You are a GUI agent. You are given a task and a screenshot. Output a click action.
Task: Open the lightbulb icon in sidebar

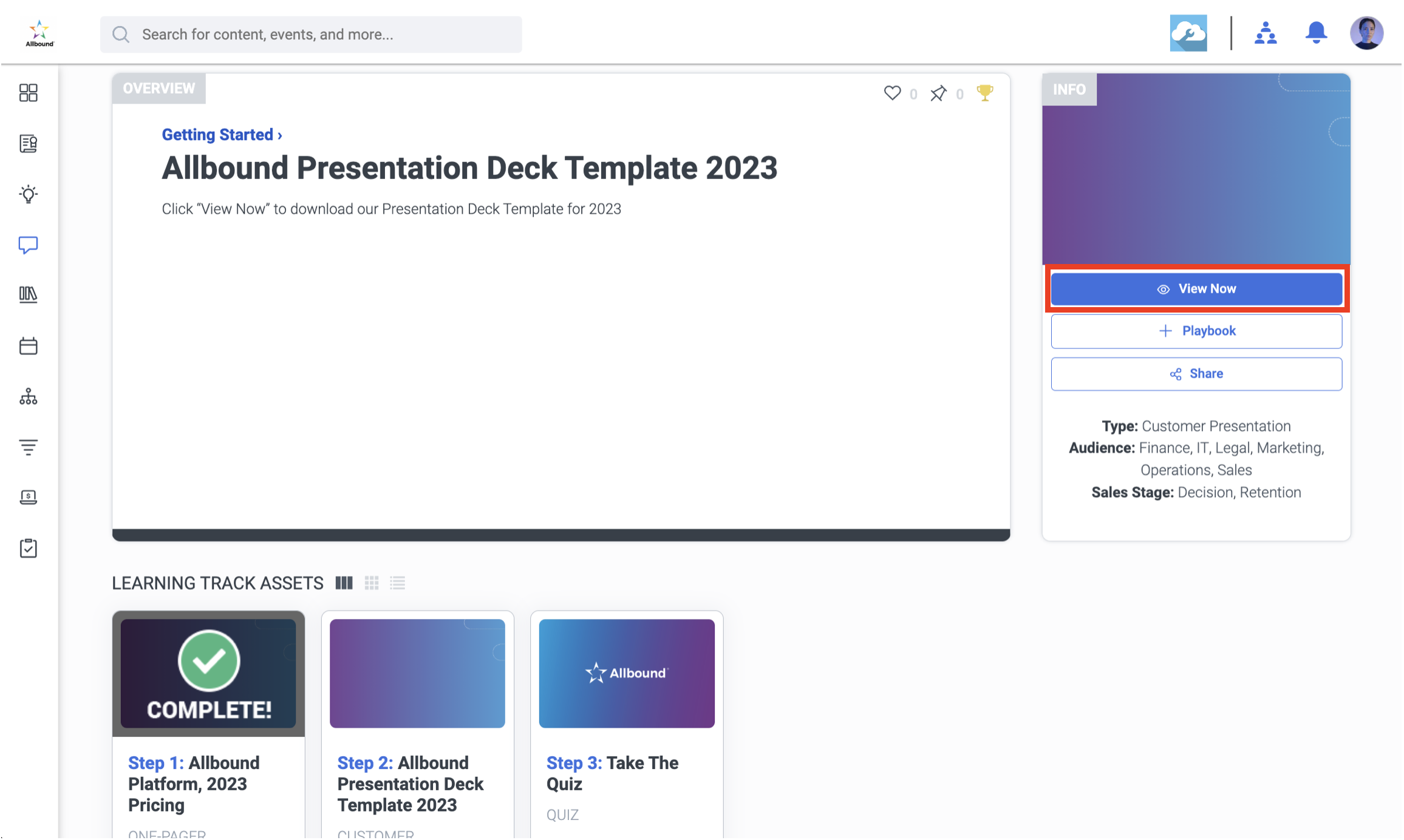(x=29, y=194)
